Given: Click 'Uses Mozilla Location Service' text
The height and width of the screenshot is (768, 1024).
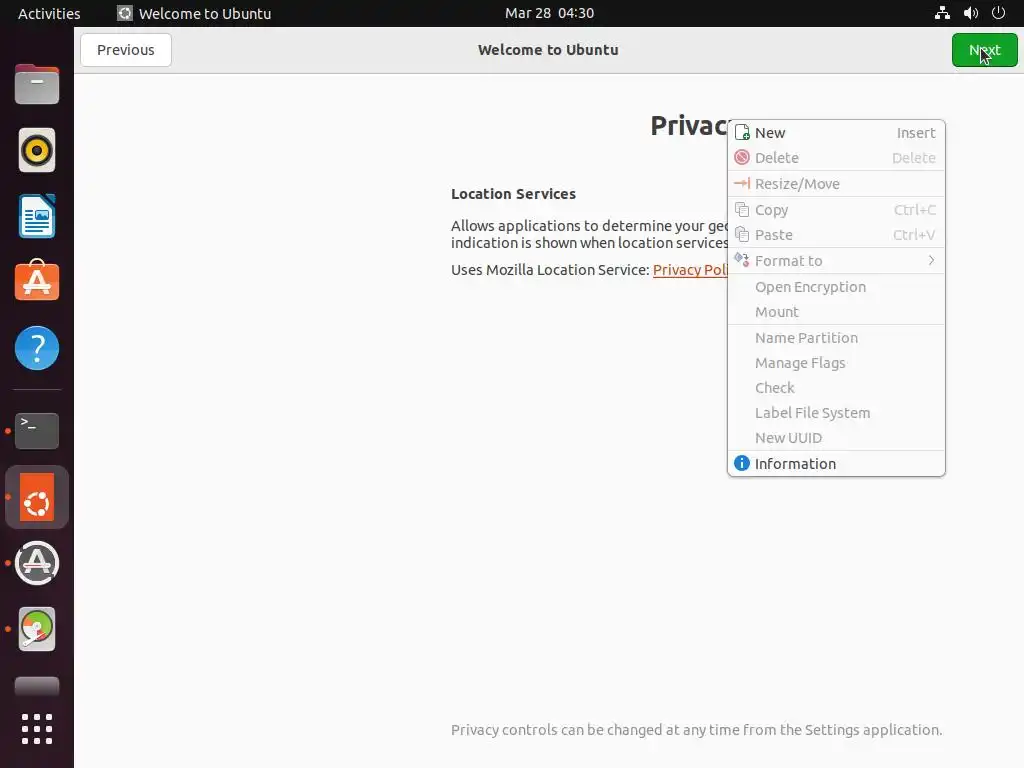Looking at the screenshot, I should pos(549,270).
